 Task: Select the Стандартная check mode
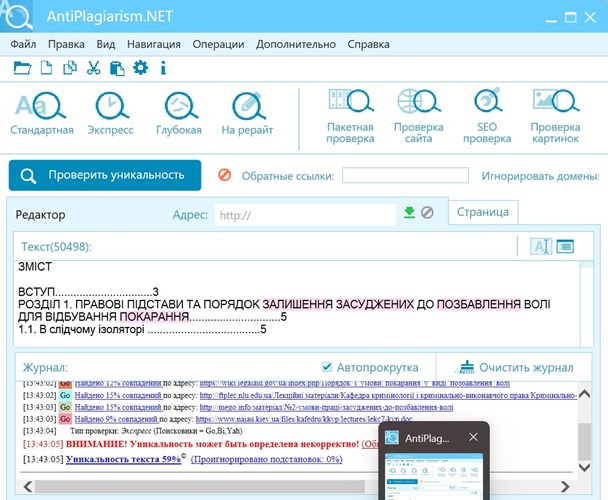click(42, 113)
